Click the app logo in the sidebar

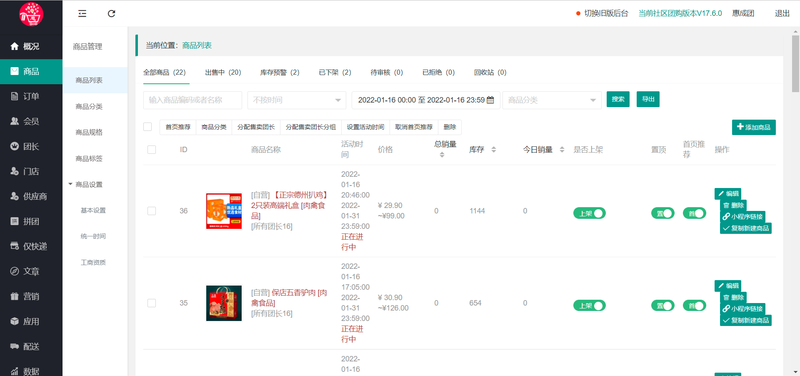pyautogui.click(x=31, y=14)
